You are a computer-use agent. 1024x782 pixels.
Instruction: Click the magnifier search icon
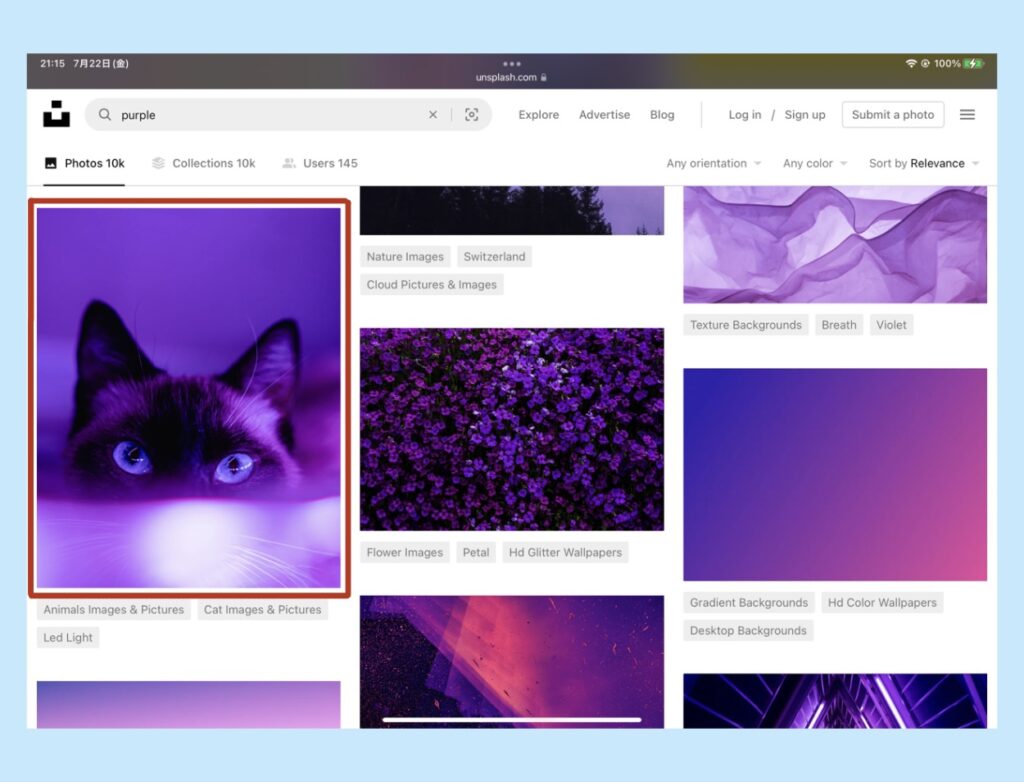104,115
